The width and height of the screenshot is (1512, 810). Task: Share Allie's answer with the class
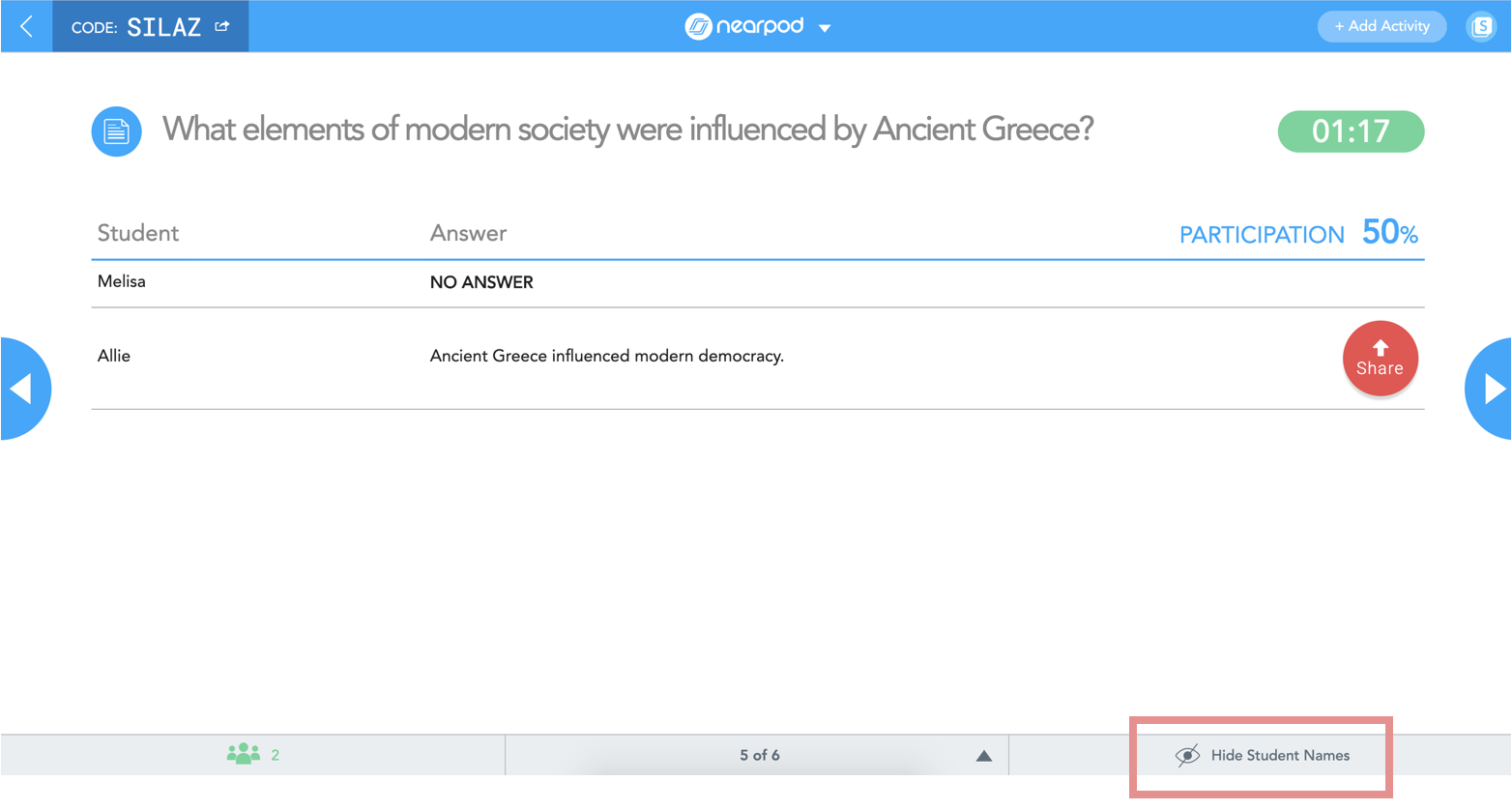click(1380, 359)
